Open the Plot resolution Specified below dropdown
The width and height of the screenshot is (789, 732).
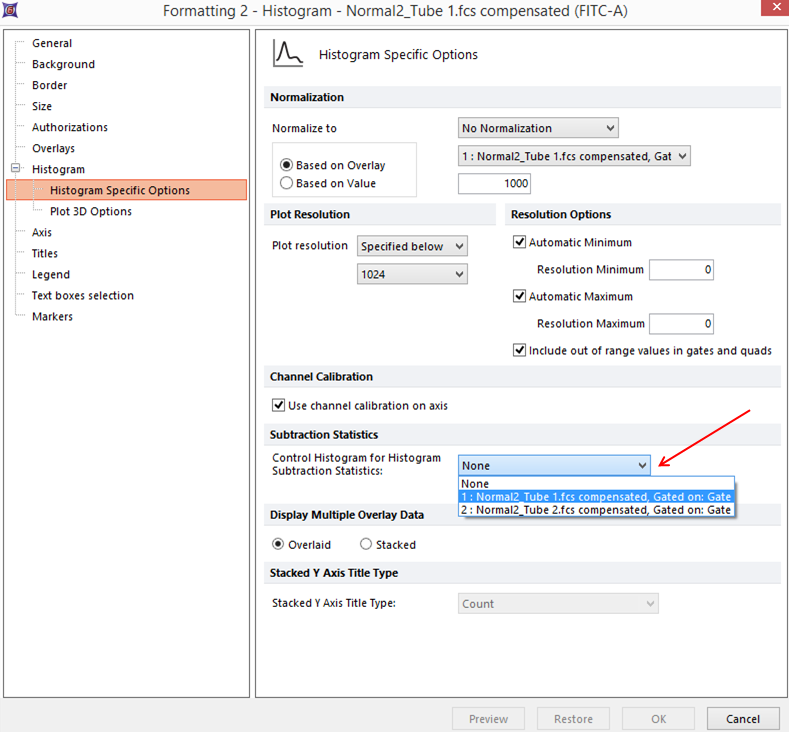coord(412,246)
